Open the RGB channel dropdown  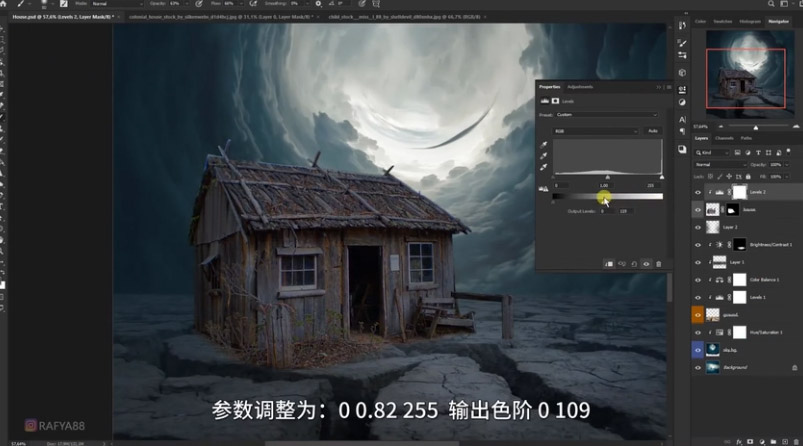coord(595,131)
